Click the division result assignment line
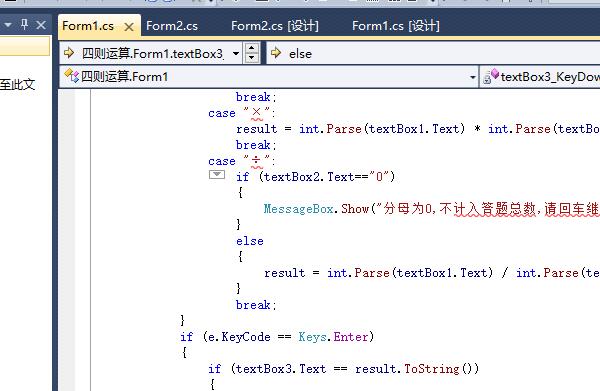600x391 pixels. 432,273
